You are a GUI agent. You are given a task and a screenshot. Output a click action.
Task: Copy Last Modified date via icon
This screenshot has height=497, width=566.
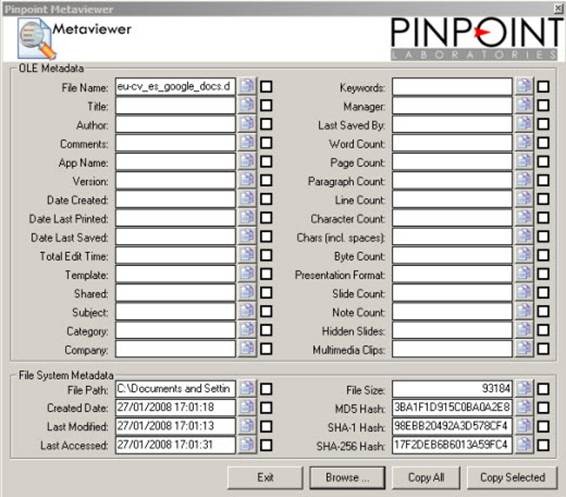point(247,427)
